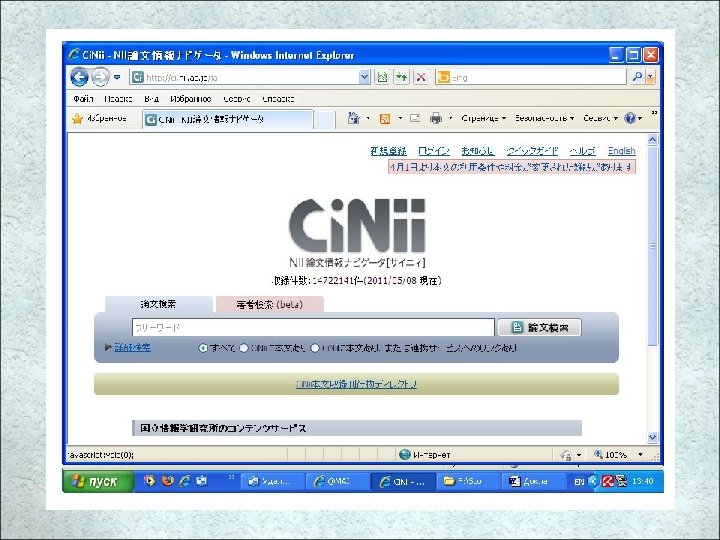Launch Firefox from Quick Launch
The image size is (720, 540).
[x=168, y=481]
